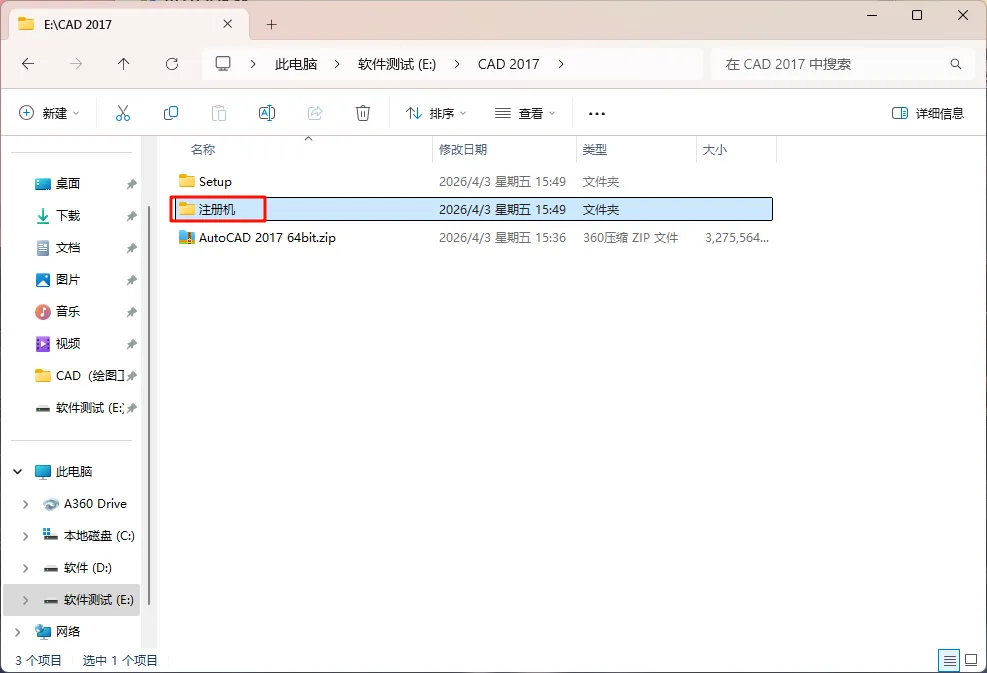Click the search magnifier icon
Viewport: 987px width, 673px height.
click(956, 64)
